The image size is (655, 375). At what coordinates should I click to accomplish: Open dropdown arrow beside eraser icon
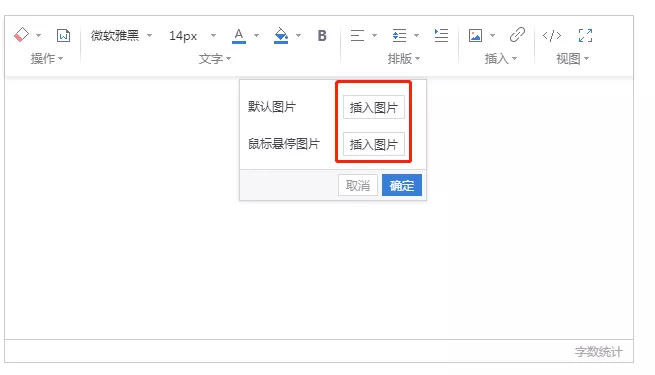tap(38, 35)
